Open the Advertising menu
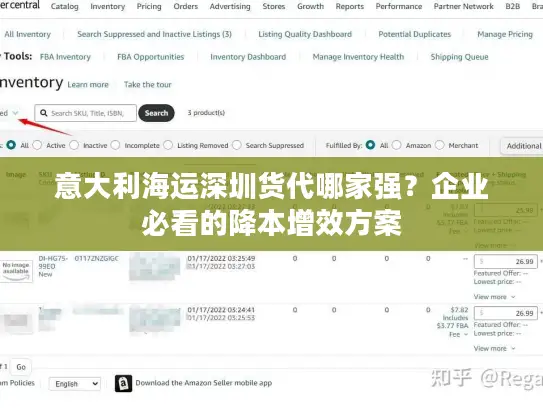This screenshot has width=543, height=408. pos(230,6)
